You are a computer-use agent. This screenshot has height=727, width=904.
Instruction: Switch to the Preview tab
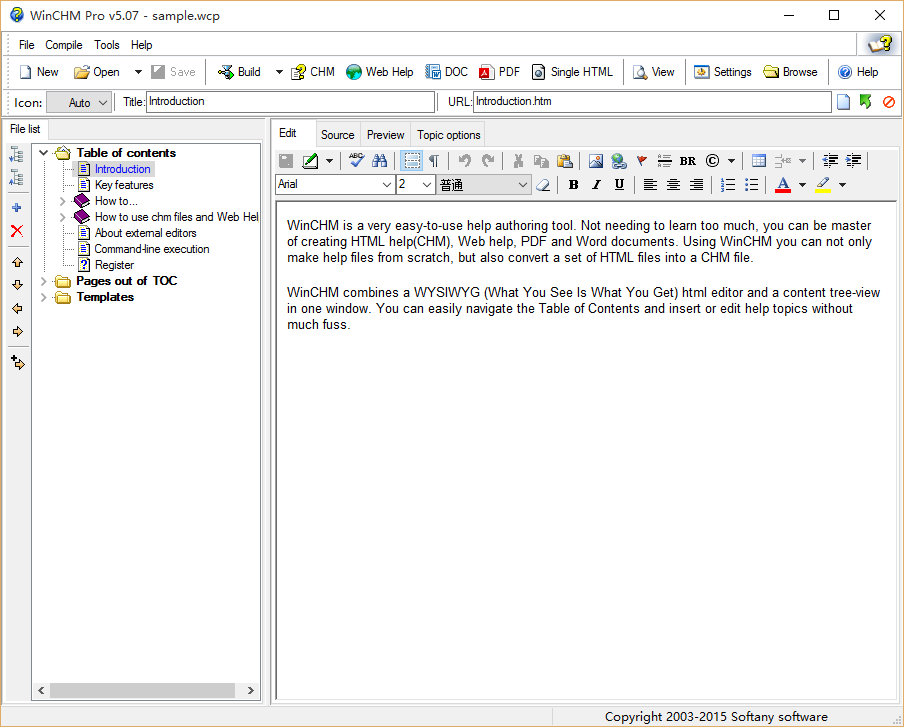tap(385, 134)
